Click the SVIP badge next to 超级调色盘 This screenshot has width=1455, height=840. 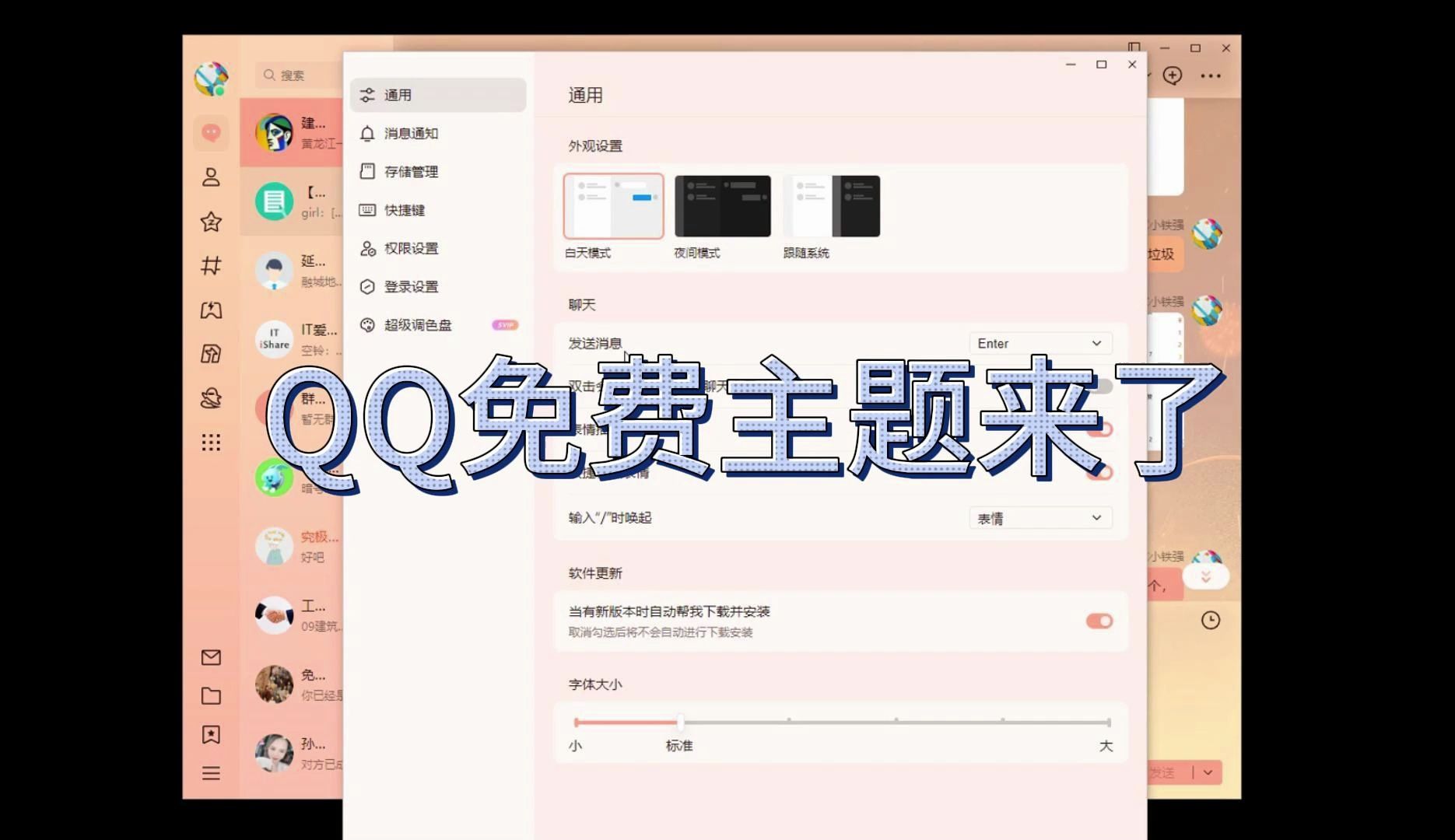tap(505, 325)
